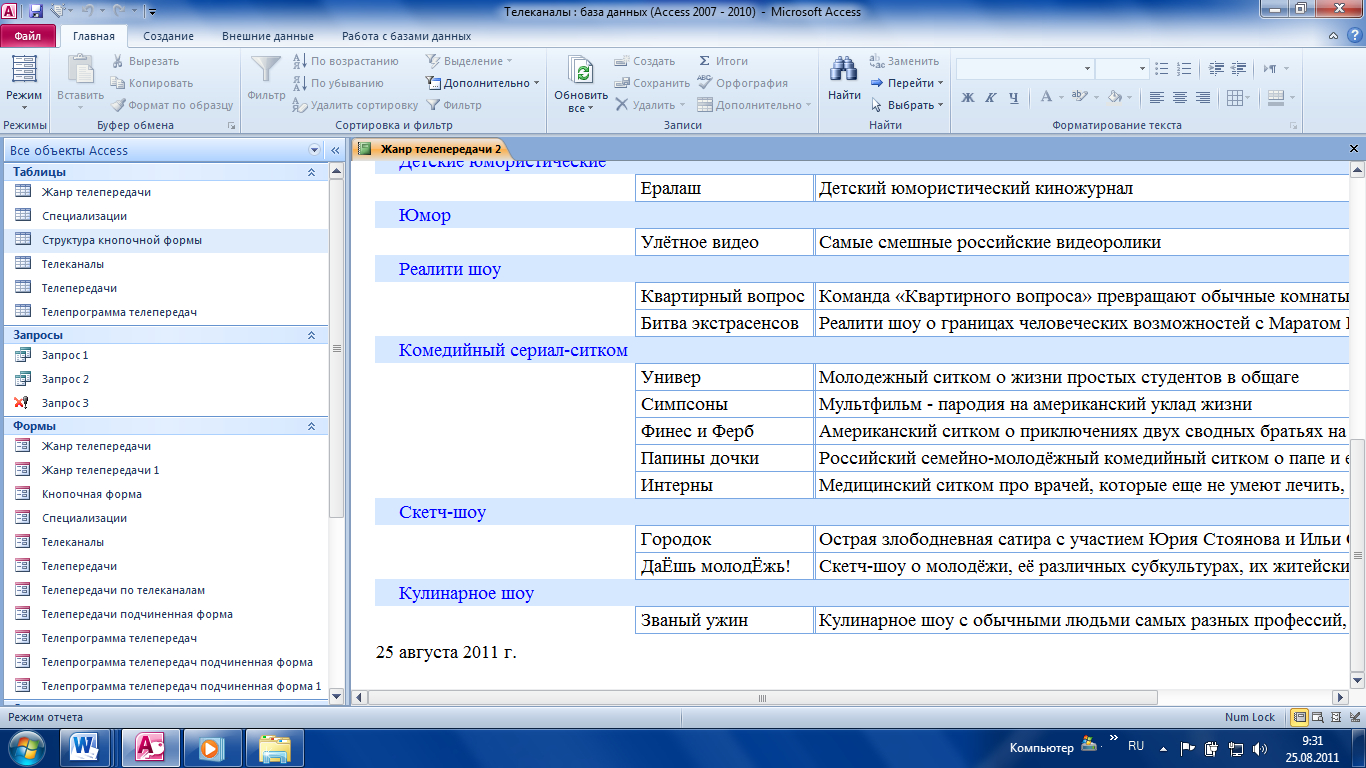The image size is (1366, 768).
Task: Switch to Работа с базами данных tab
Action: click(406, 36)
